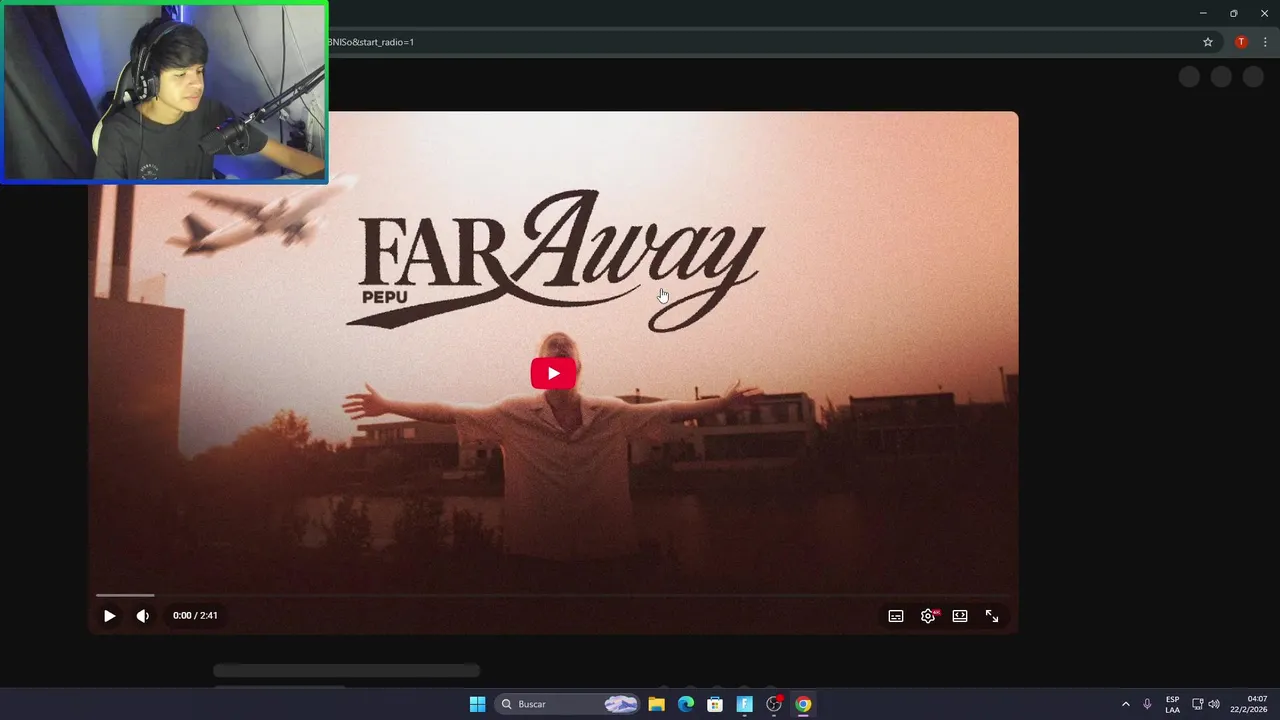Click the address bar URL text
This screenshot has height=720, width=1280.
click(x=371, y=42)
